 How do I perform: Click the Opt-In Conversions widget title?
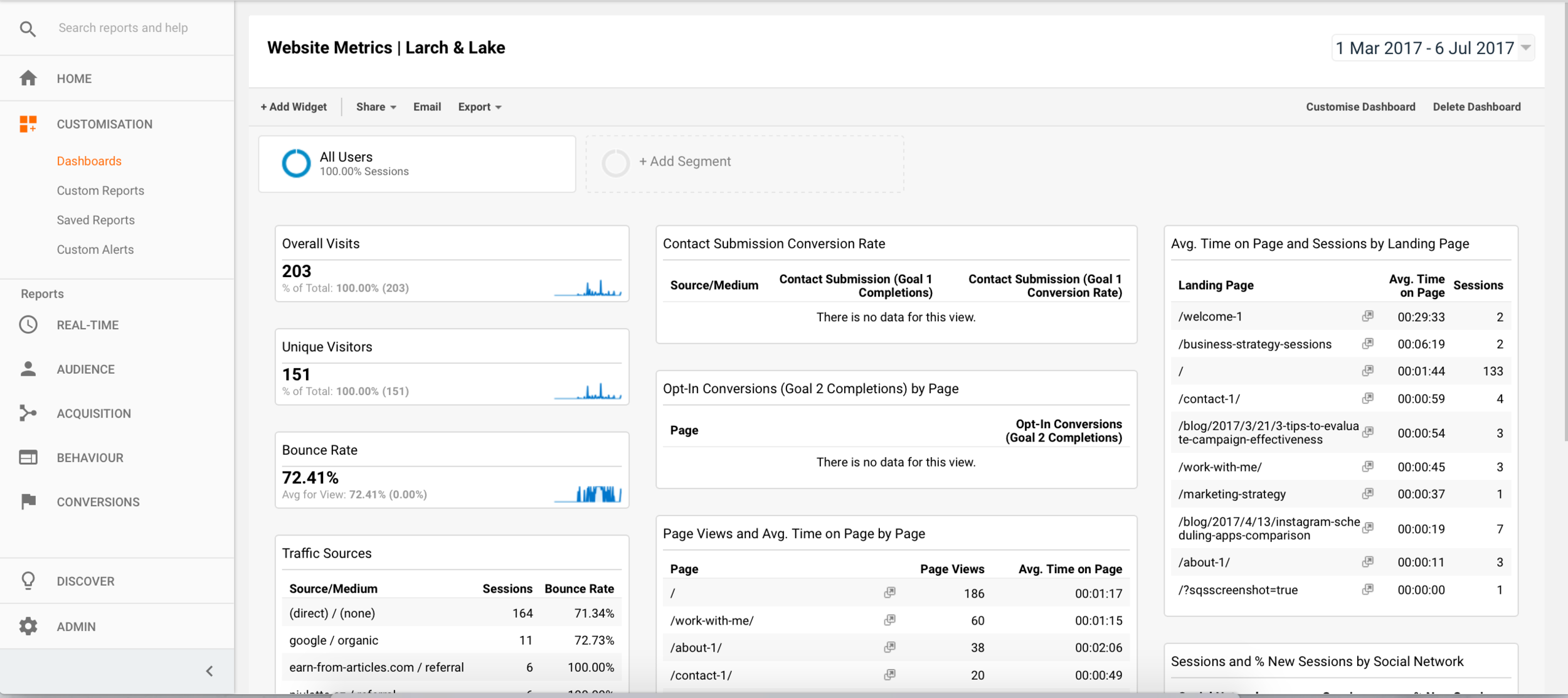click(x=810, y=389)
